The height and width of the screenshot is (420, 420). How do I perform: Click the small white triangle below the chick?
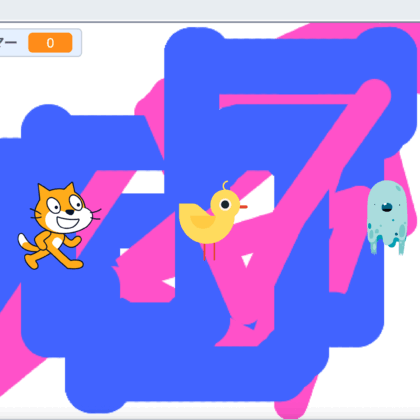[x=247, y=260]
